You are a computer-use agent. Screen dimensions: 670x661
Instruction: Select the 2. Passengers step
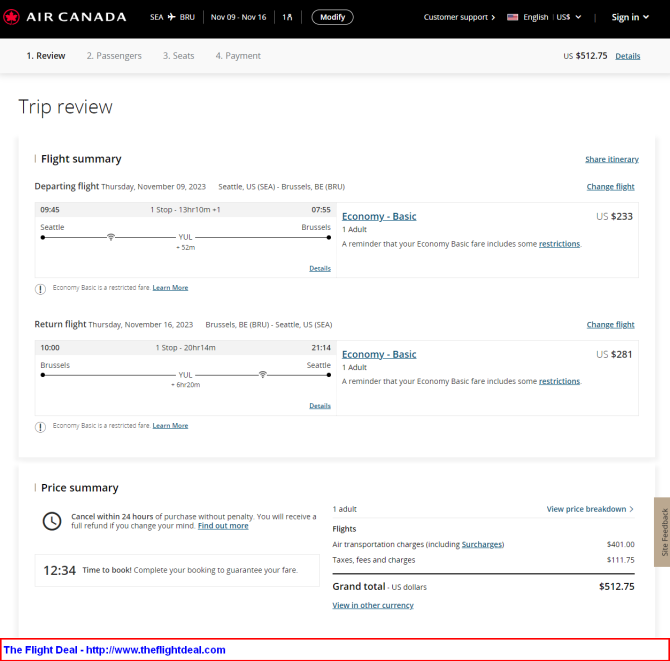coord(114,56)
